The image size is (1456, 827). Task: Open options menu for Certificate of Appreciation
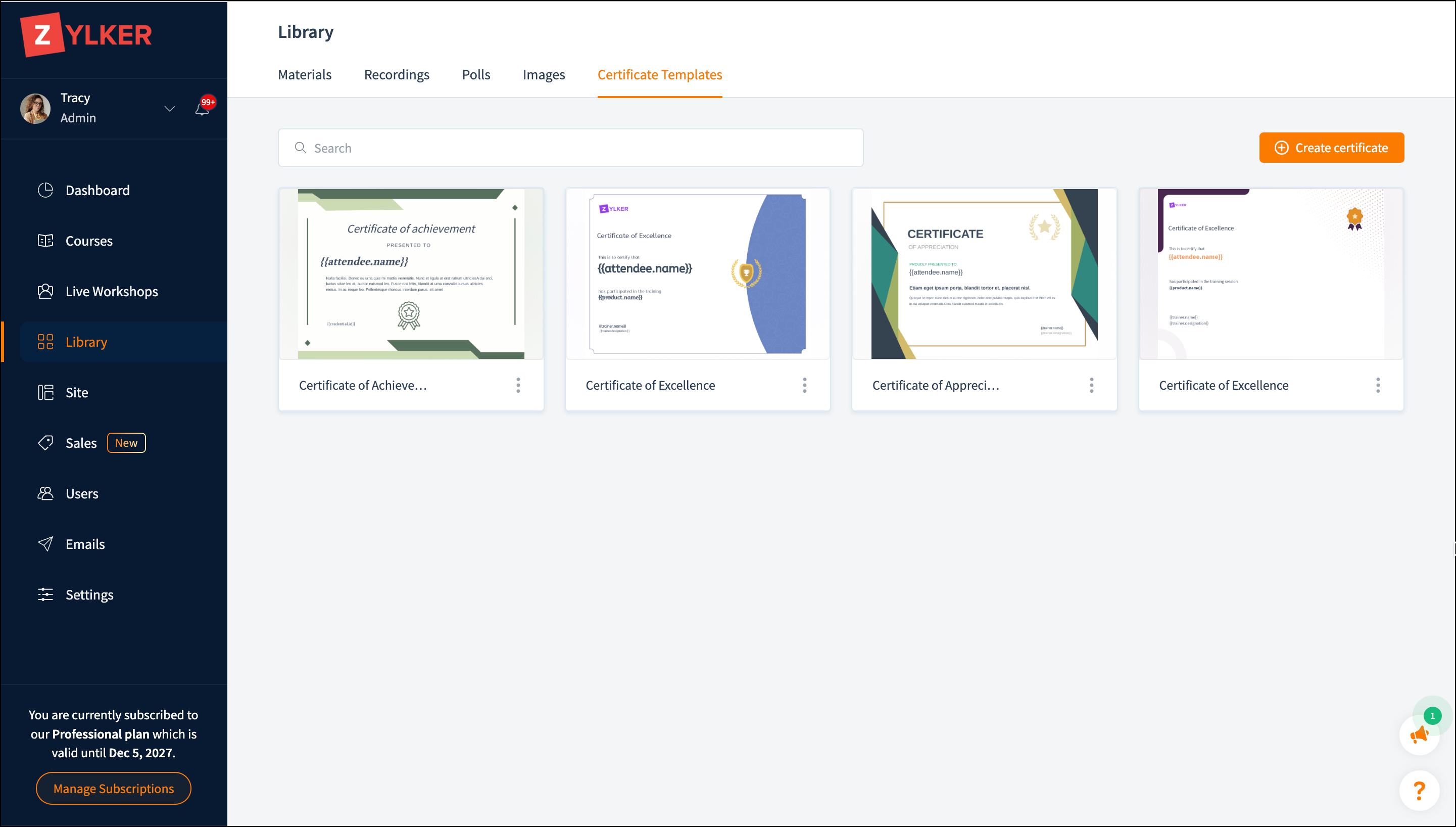1091,385
